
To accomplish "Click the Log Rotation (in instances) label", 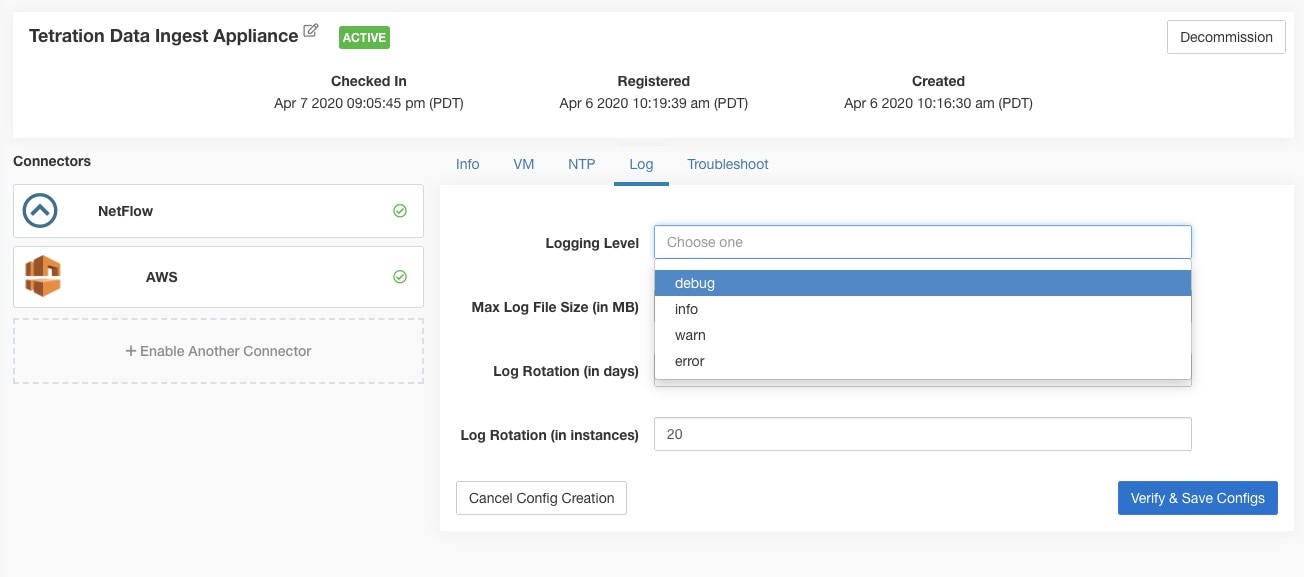I will coord(549,435).
